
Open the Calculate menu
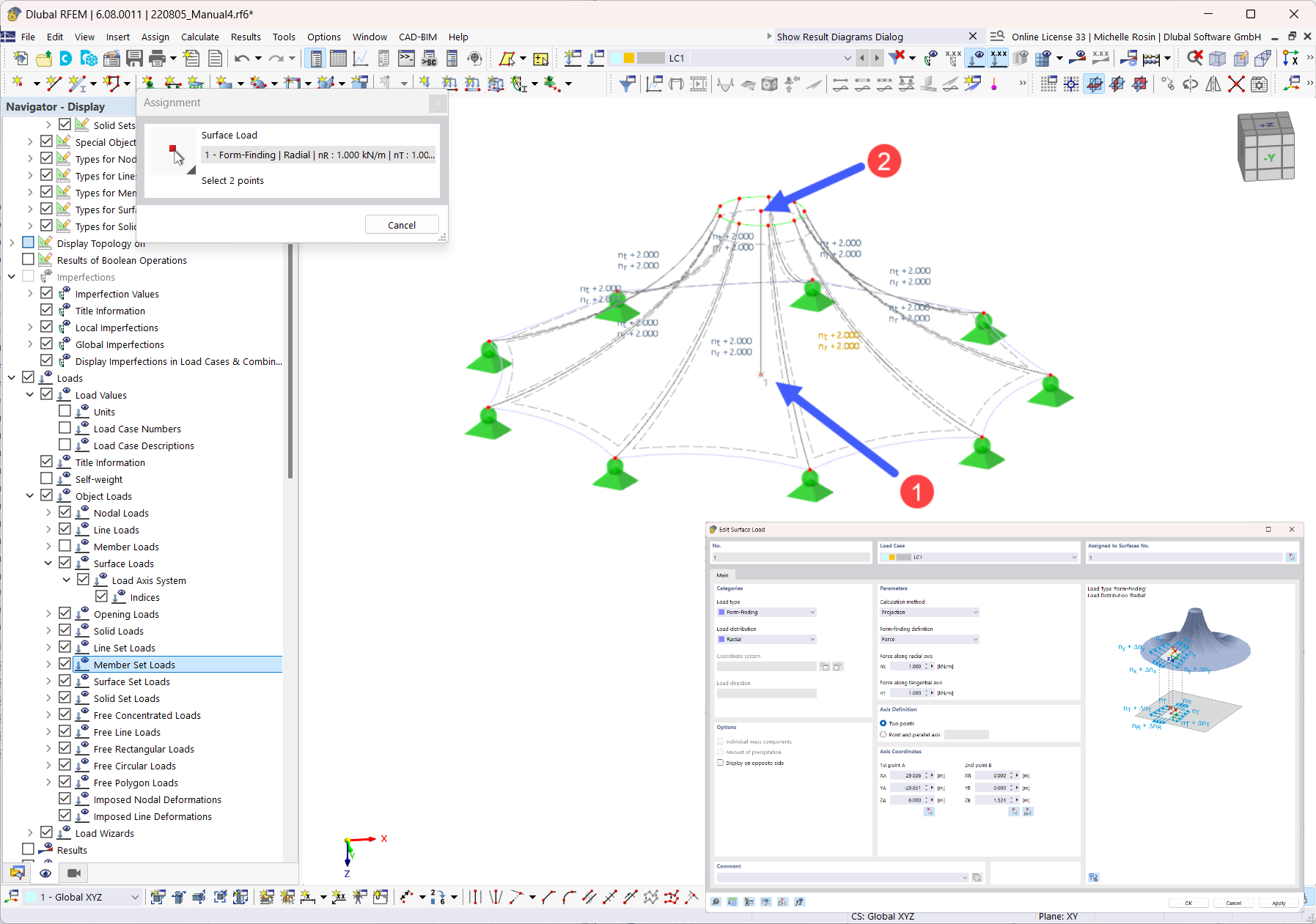(199, 37)
